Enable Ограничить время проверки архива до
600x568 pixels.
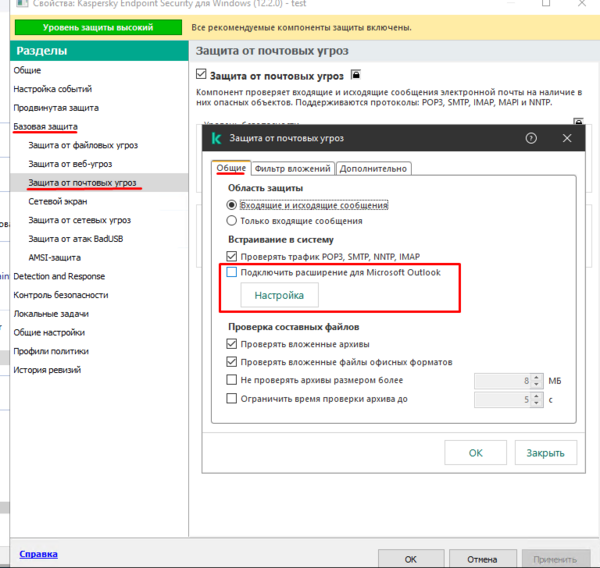[231, 398]
